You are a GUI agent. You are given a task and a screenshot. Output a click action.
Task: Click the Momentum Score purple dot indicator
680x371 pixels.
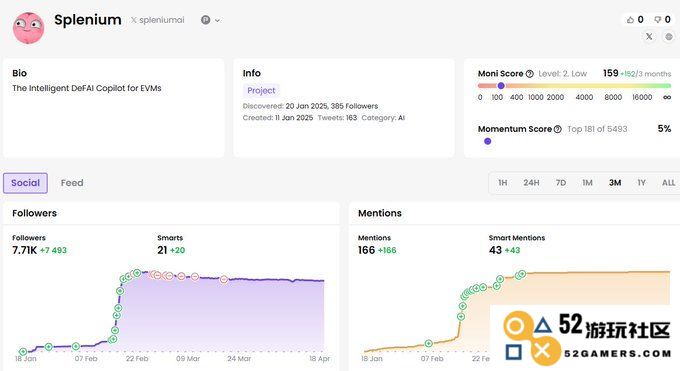coord(487,141)
